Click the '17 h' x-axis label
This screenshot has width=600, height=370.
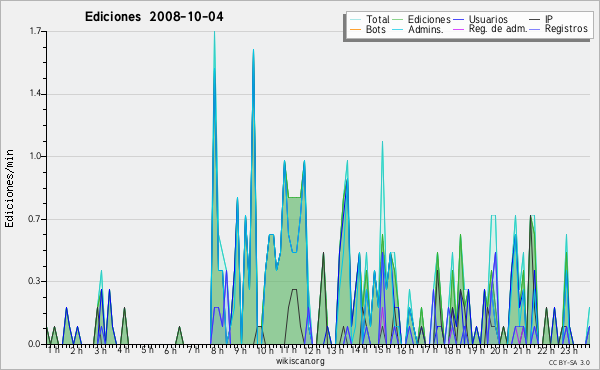tap(429, 350)
